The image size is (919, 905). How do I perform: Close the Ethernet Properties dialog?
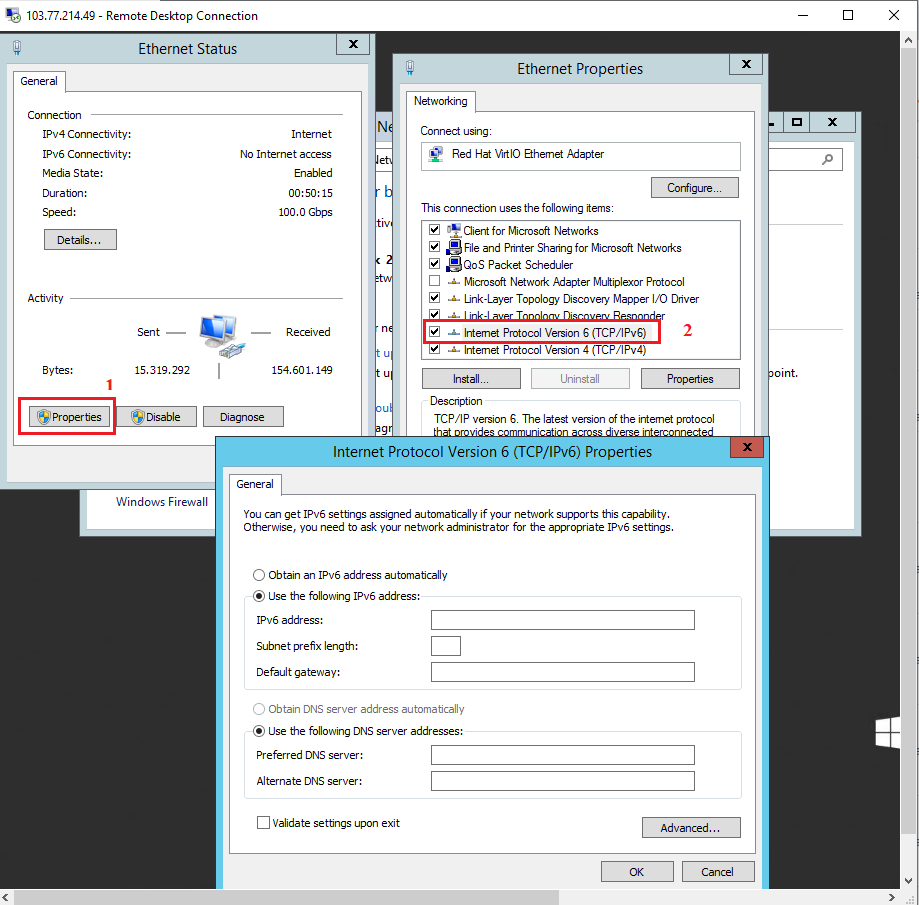pos(746,64)
